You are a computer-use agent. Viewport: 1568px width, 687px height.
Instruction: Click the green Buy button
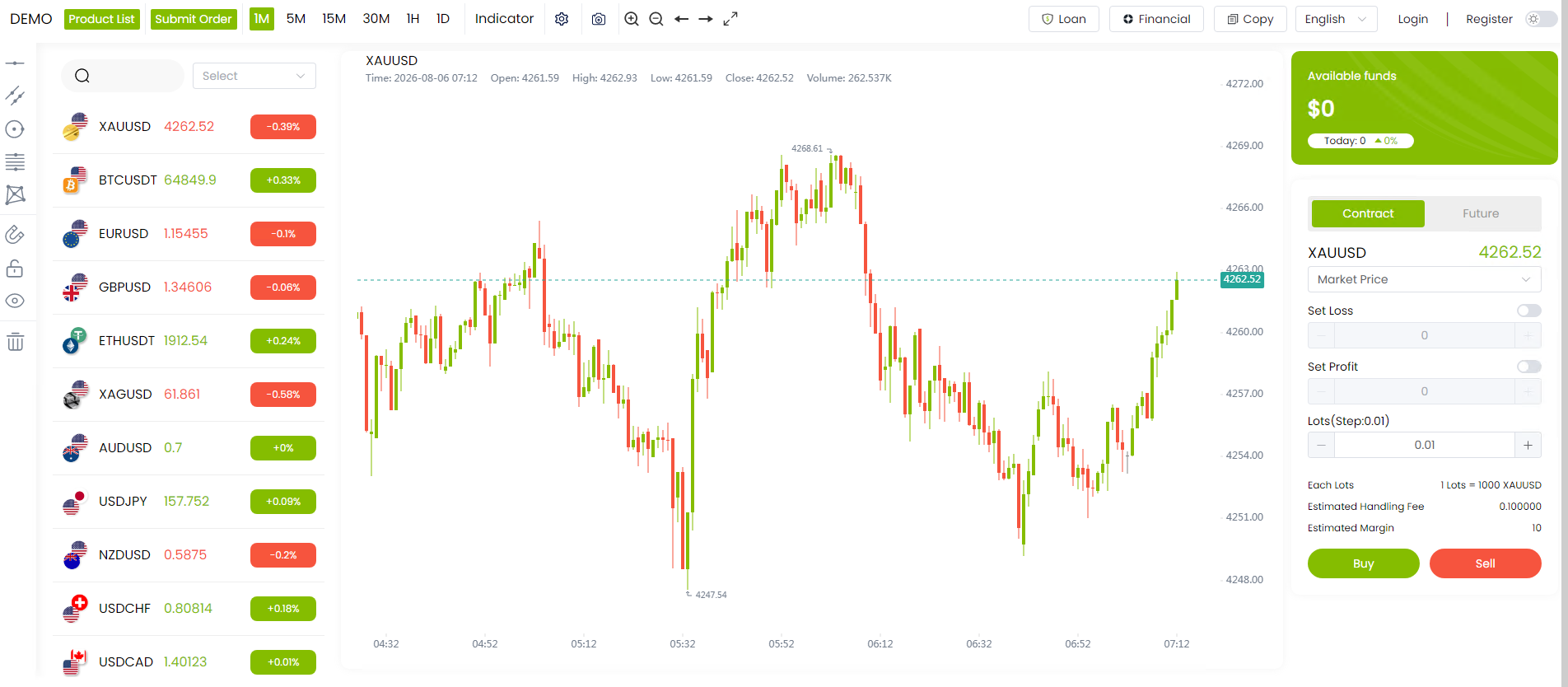click(x=1363, y=563)
